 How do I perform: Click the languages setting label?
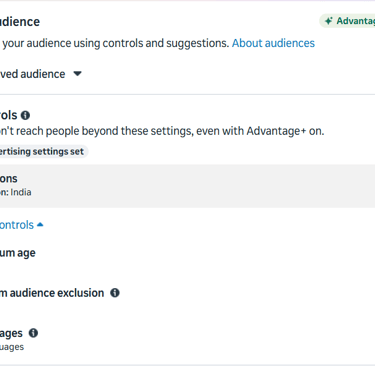tap(11, 333)
